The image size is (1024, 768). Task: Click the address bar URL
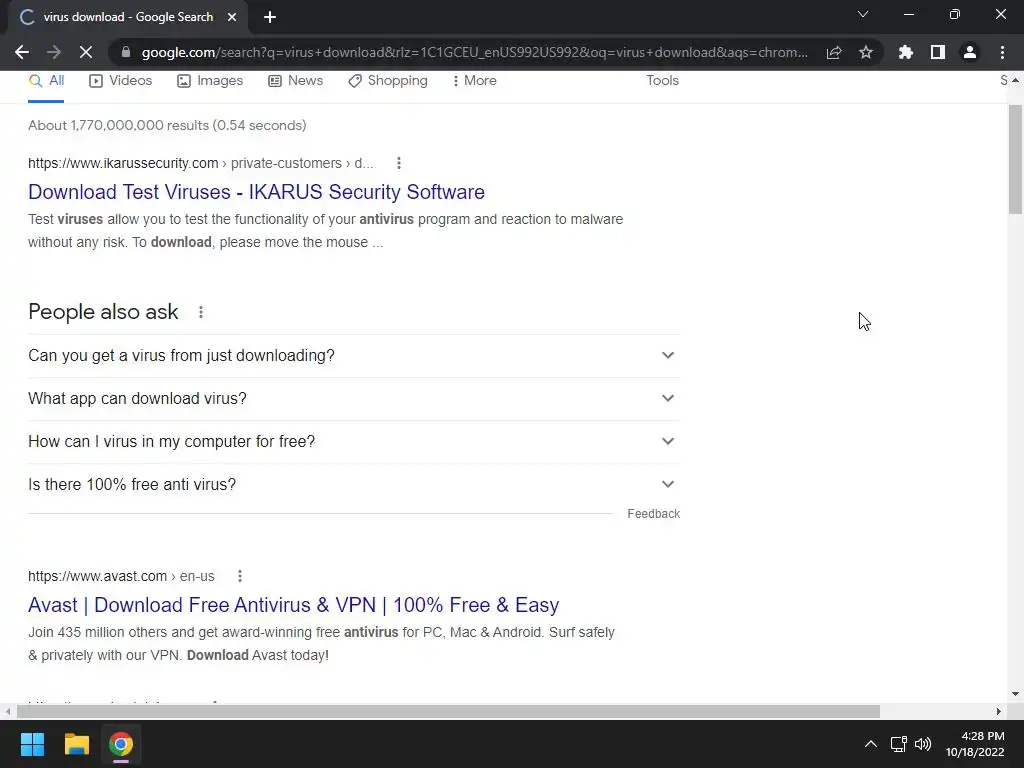tap(475, 52)
